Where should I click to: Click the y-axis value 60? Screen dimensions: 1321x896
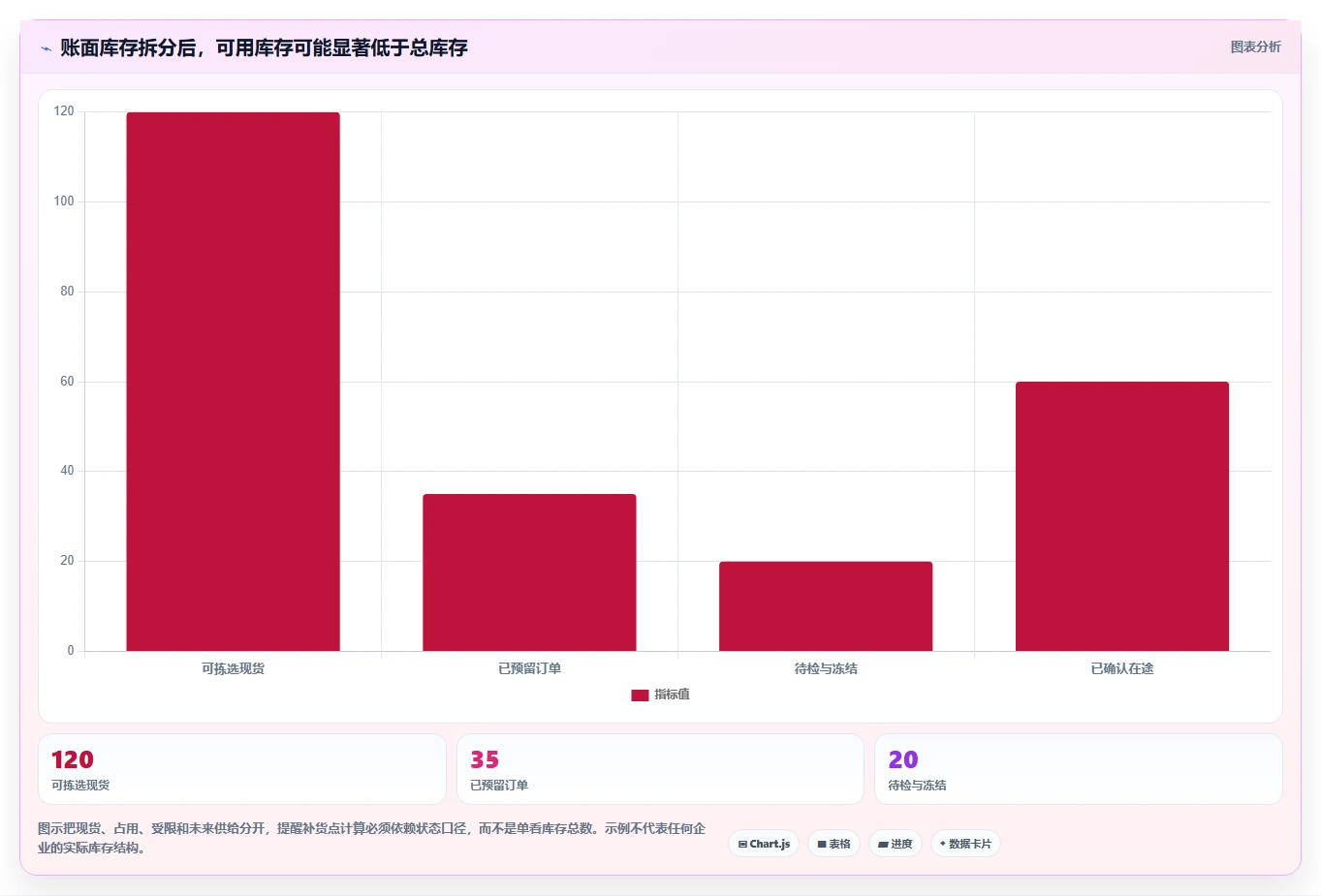(x=67, y=382)
